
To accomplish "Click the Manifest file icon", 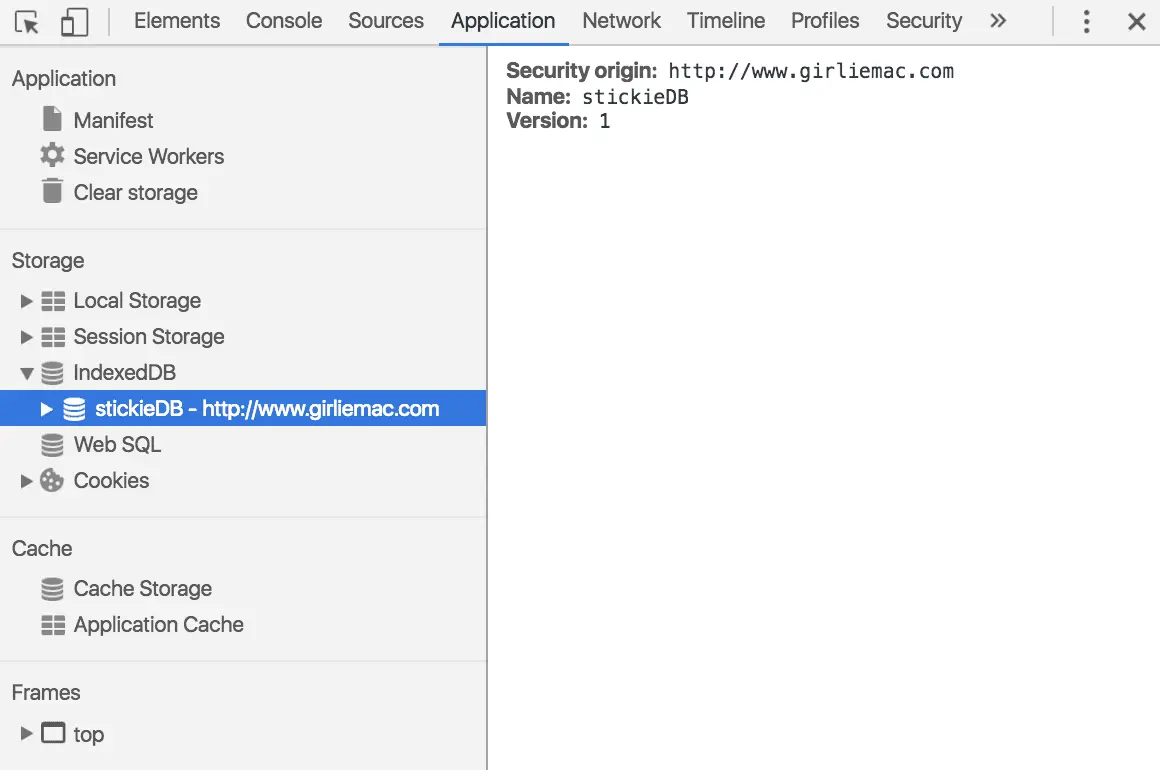I will click(52, 120).
